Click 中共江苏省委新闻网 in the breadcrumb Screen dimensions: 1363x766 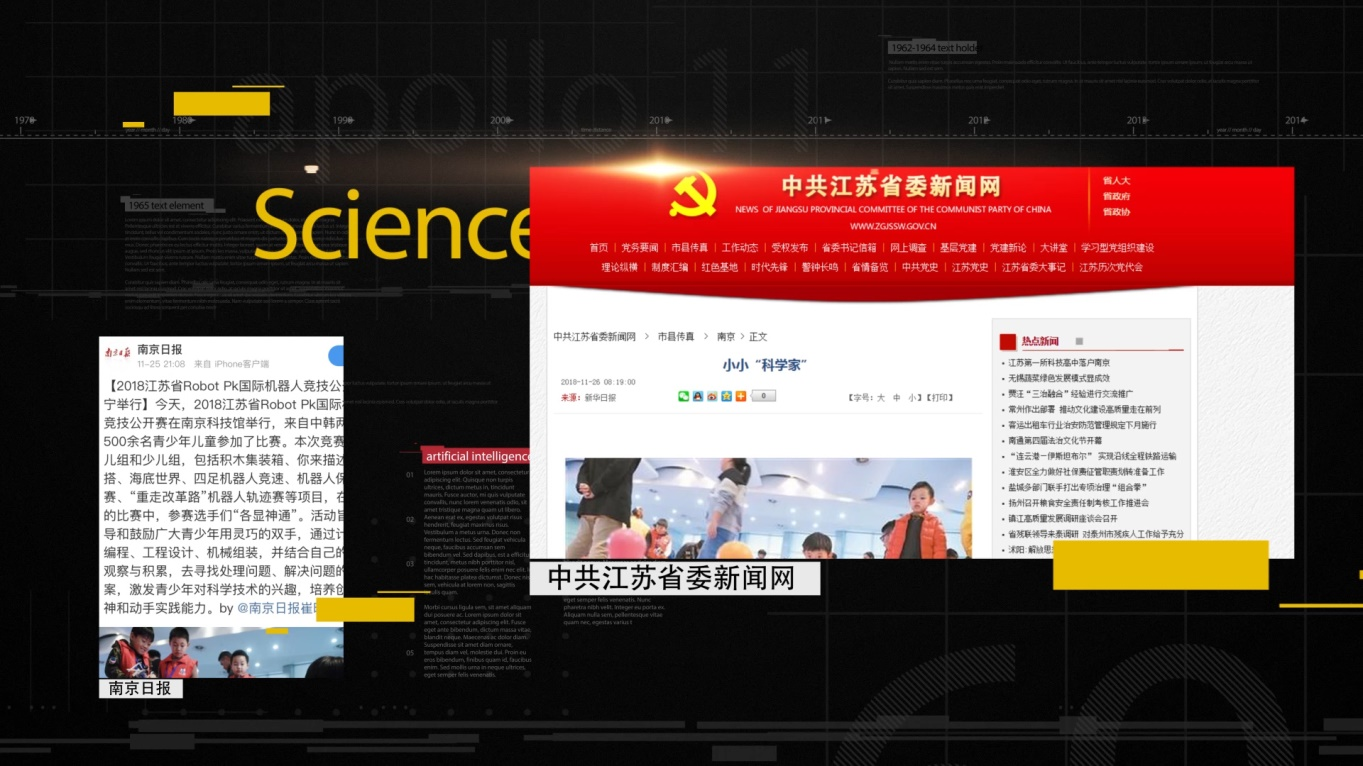pos(595,337)
